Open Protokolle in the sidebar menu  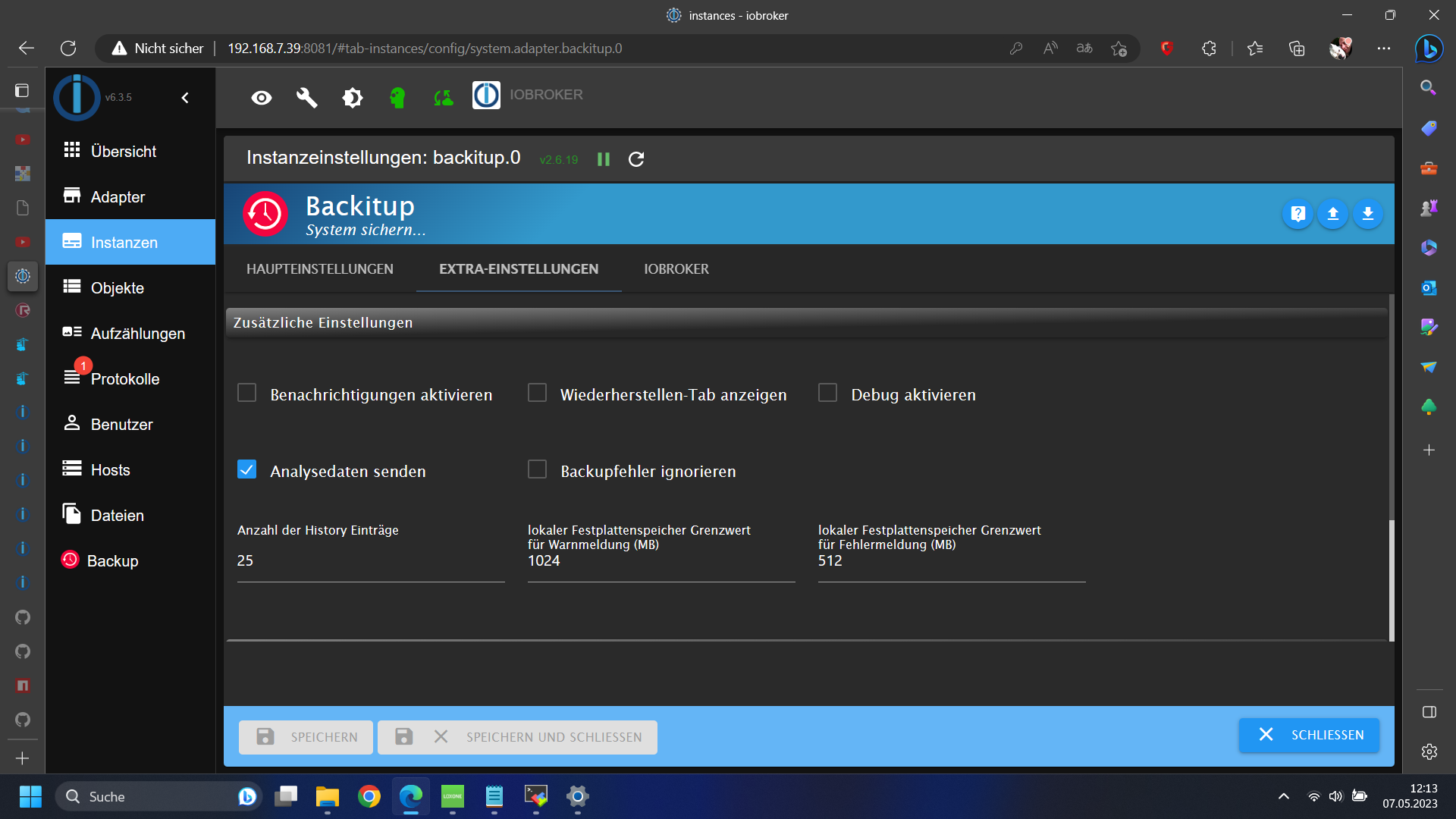[x=124, y=379]
